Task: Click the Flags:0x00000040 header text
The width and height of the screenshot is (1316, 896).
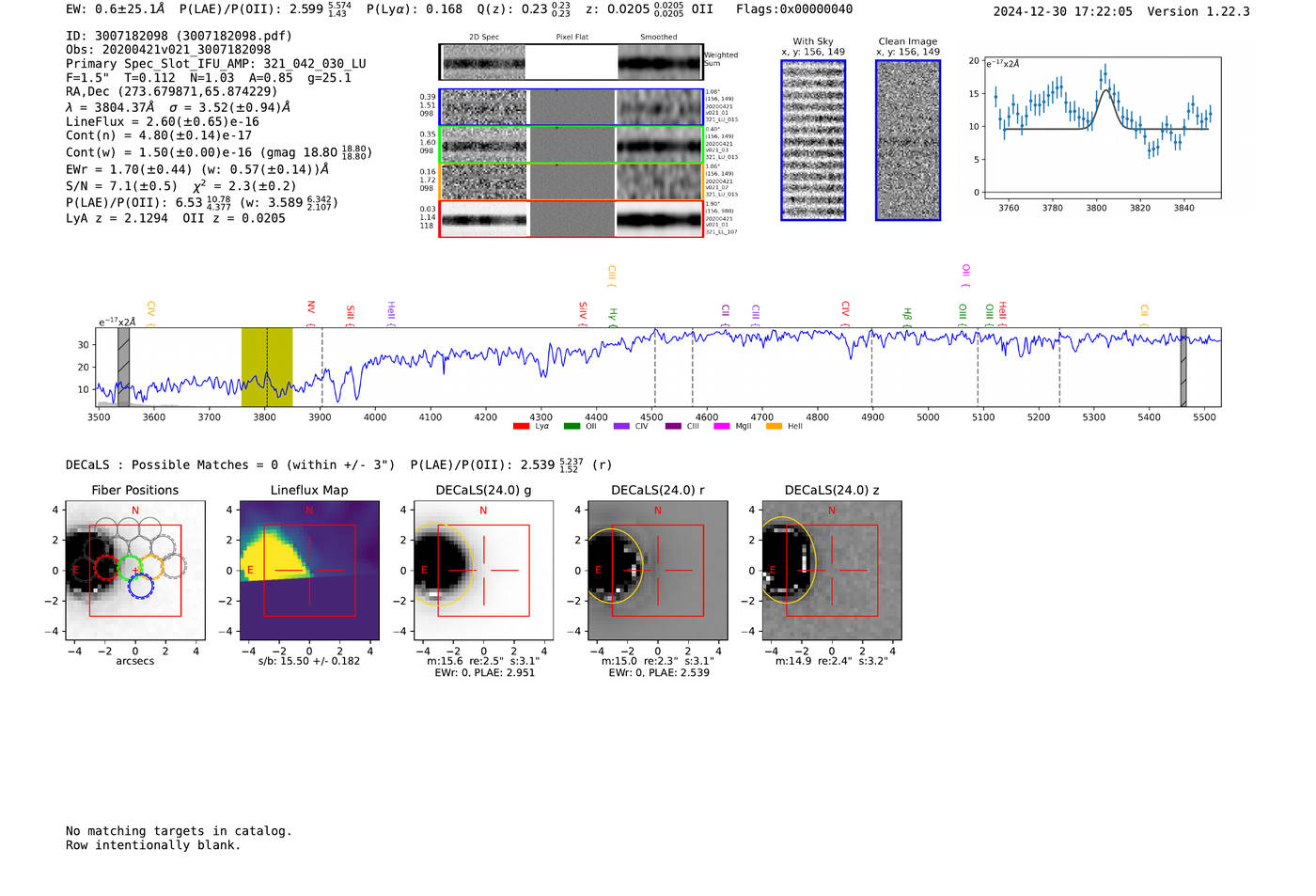Action: [x=794, y=9]
